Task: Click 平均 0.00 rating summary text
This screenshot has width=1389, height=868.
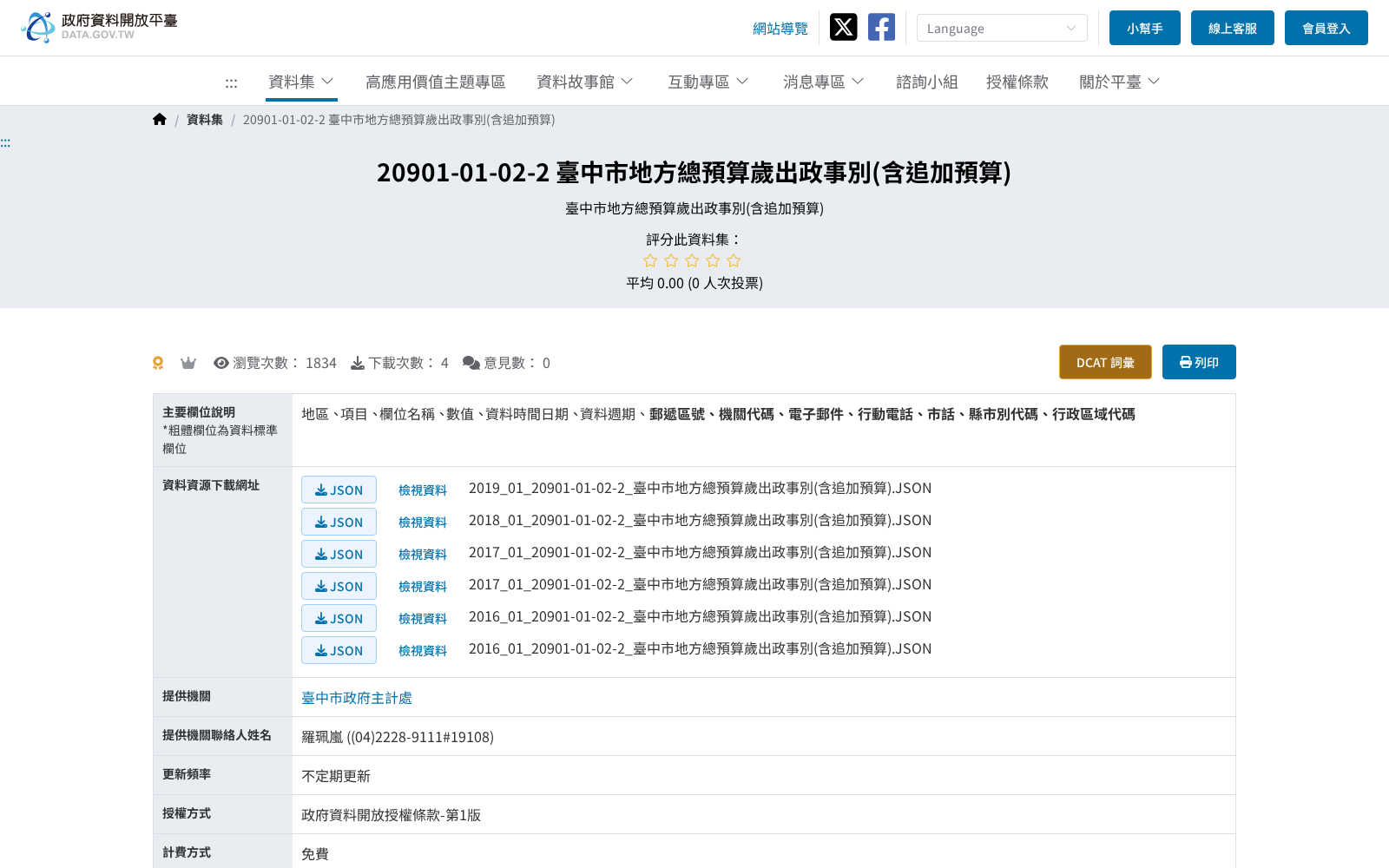Action: pyautogui.click(x=694, y=283)
